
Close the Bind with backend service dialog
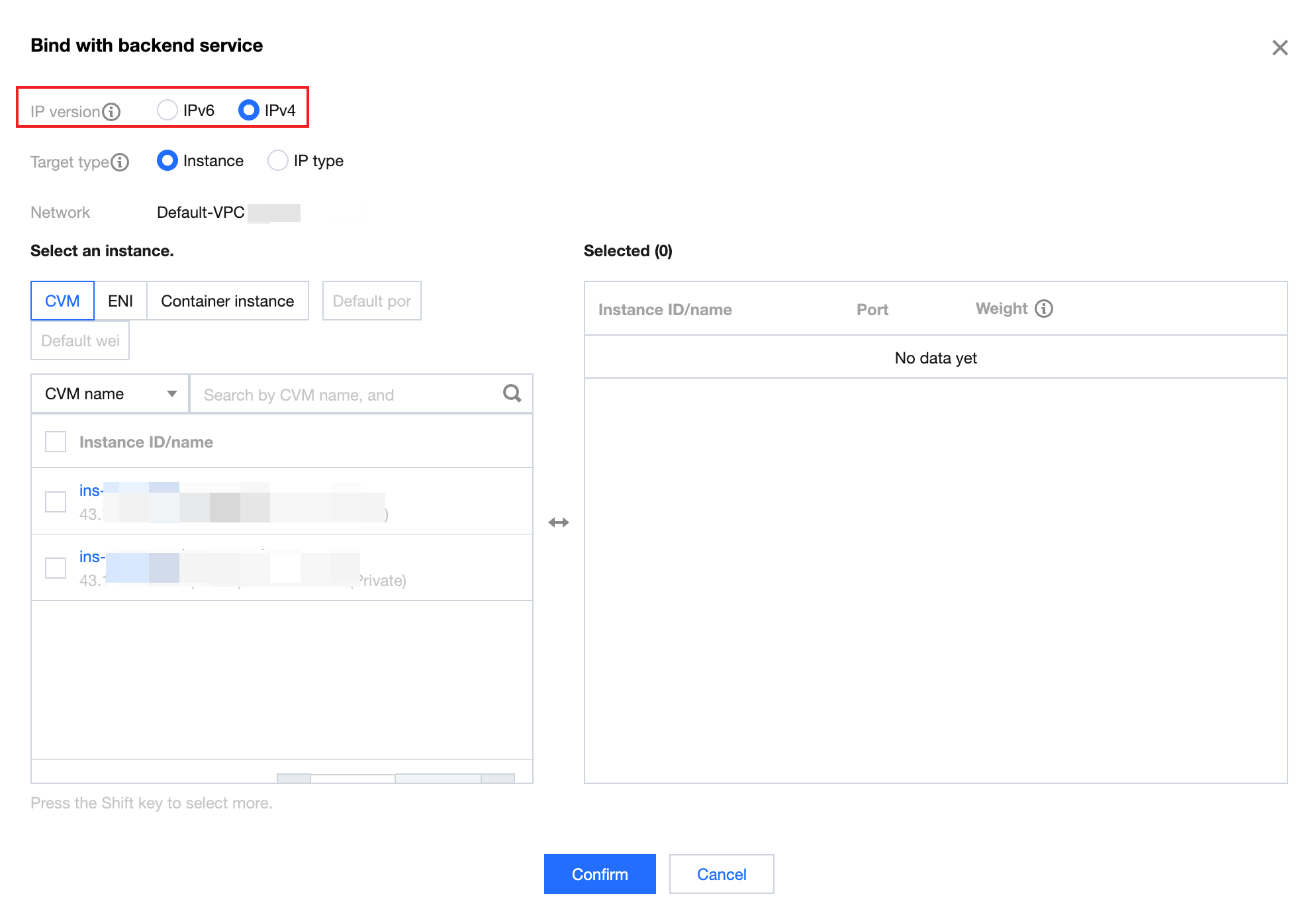1280,48
